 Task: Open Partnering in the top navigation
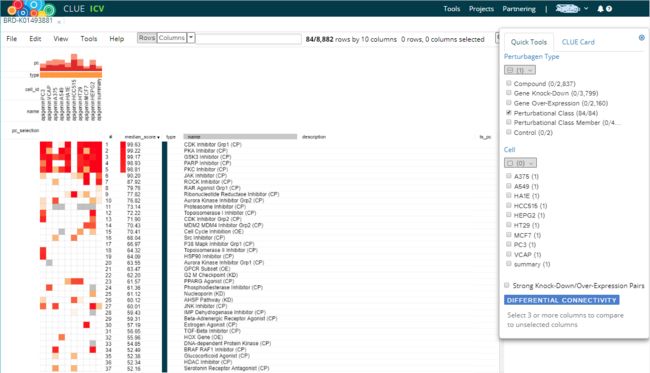pyautogui.click(x=519, y=9)
